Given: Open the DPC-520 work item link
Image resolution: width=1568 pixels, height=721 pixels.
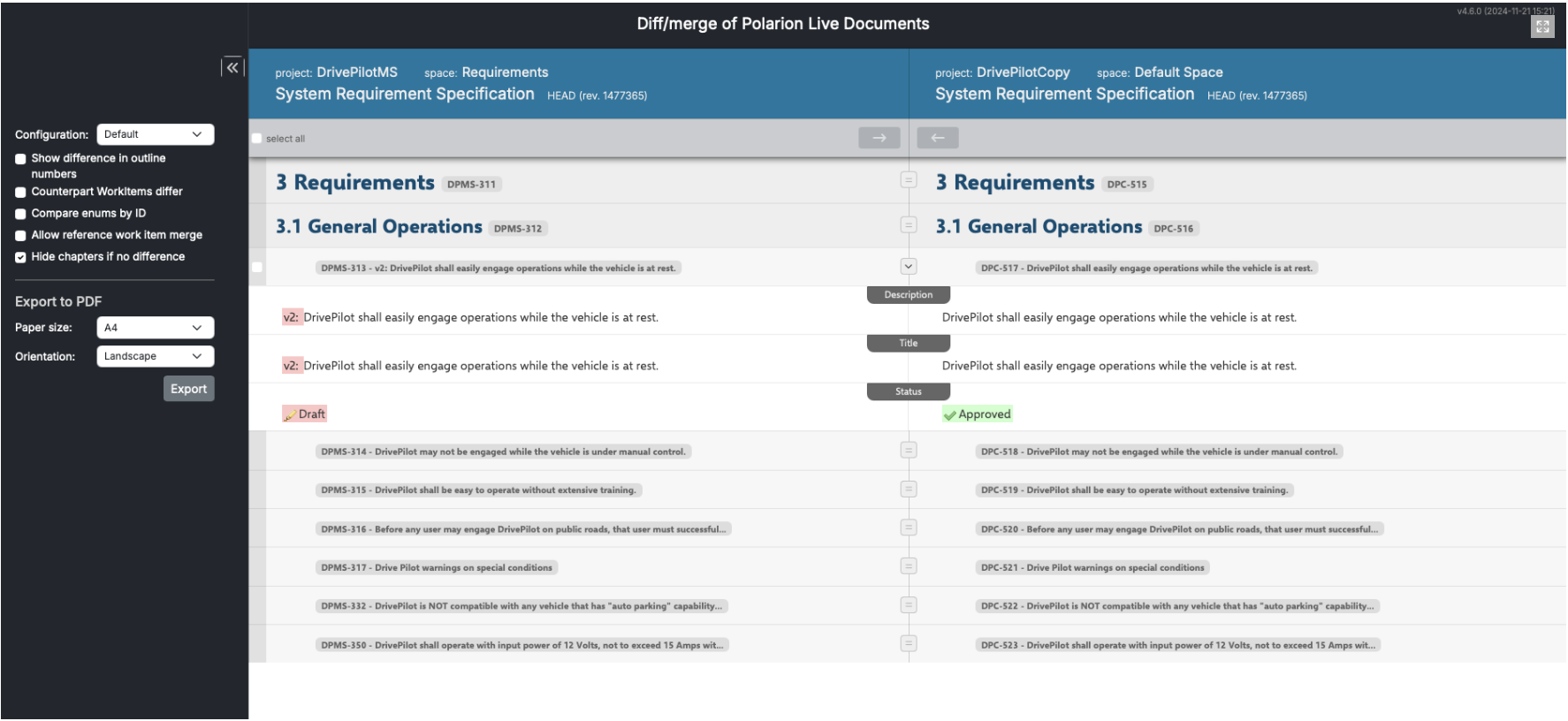Looking at the screenshot, I should click(x=1179, y=529).
